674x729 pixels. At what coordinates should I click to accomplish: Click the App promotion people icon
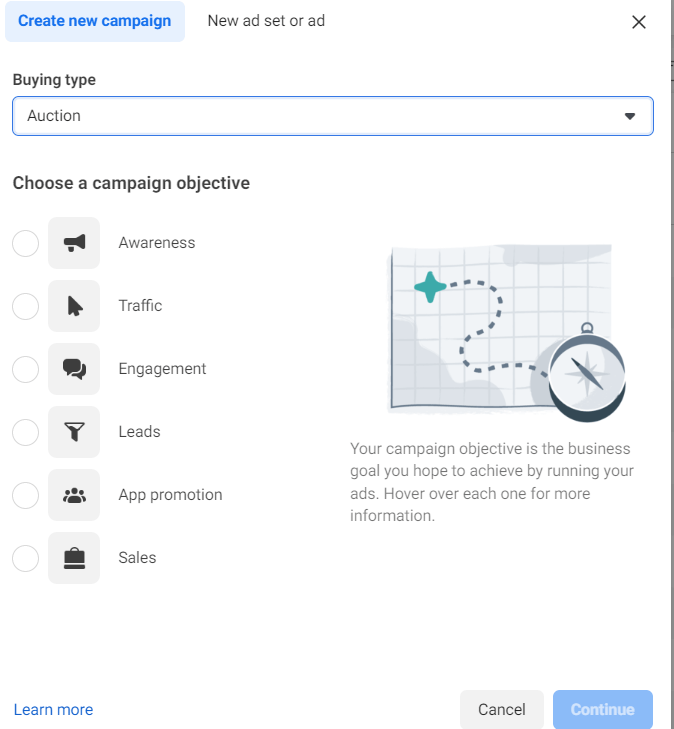74,495
